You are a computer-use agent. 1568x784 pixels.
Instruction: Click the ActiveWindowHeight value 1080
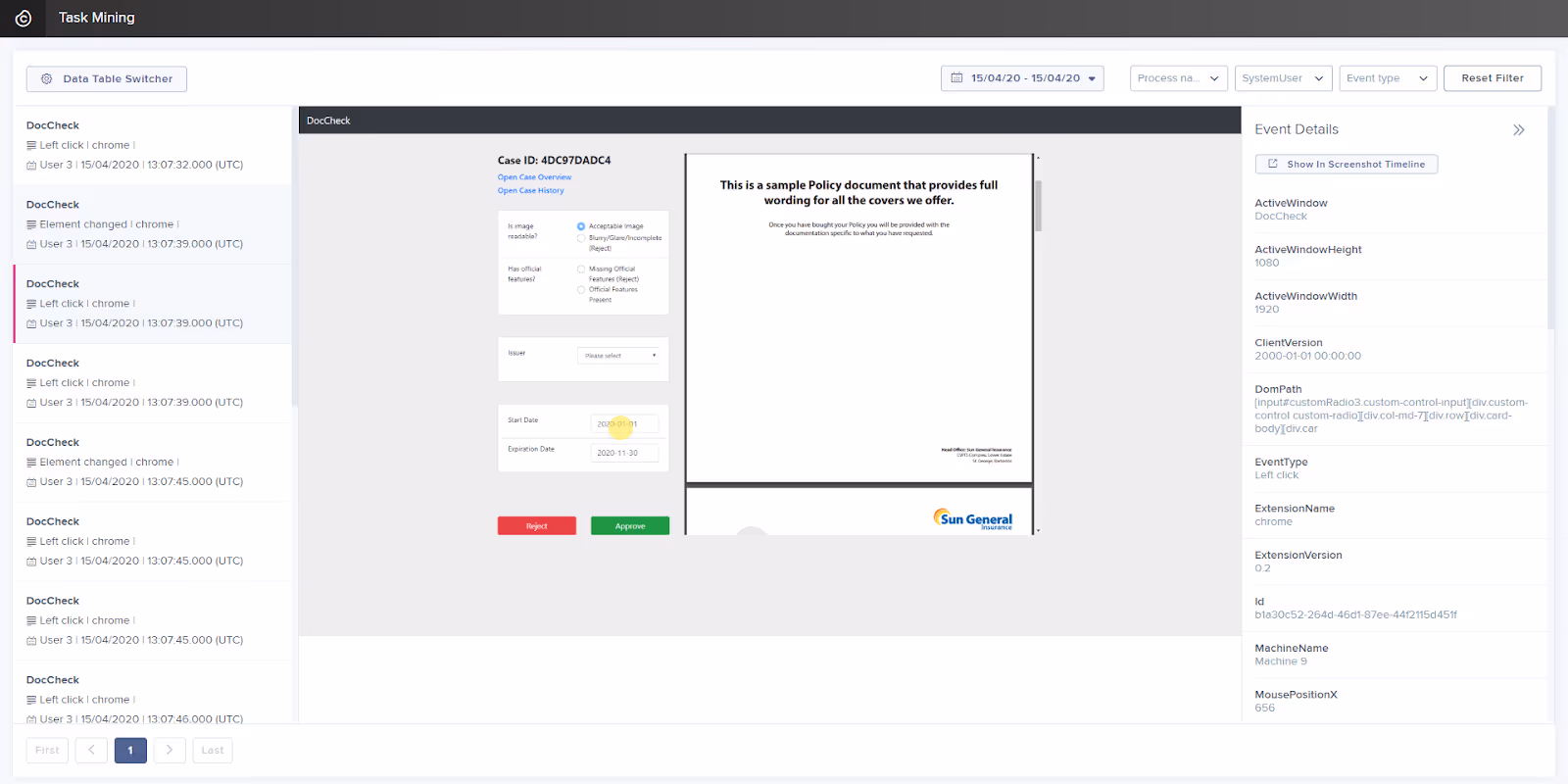[x=1266, y=263]
